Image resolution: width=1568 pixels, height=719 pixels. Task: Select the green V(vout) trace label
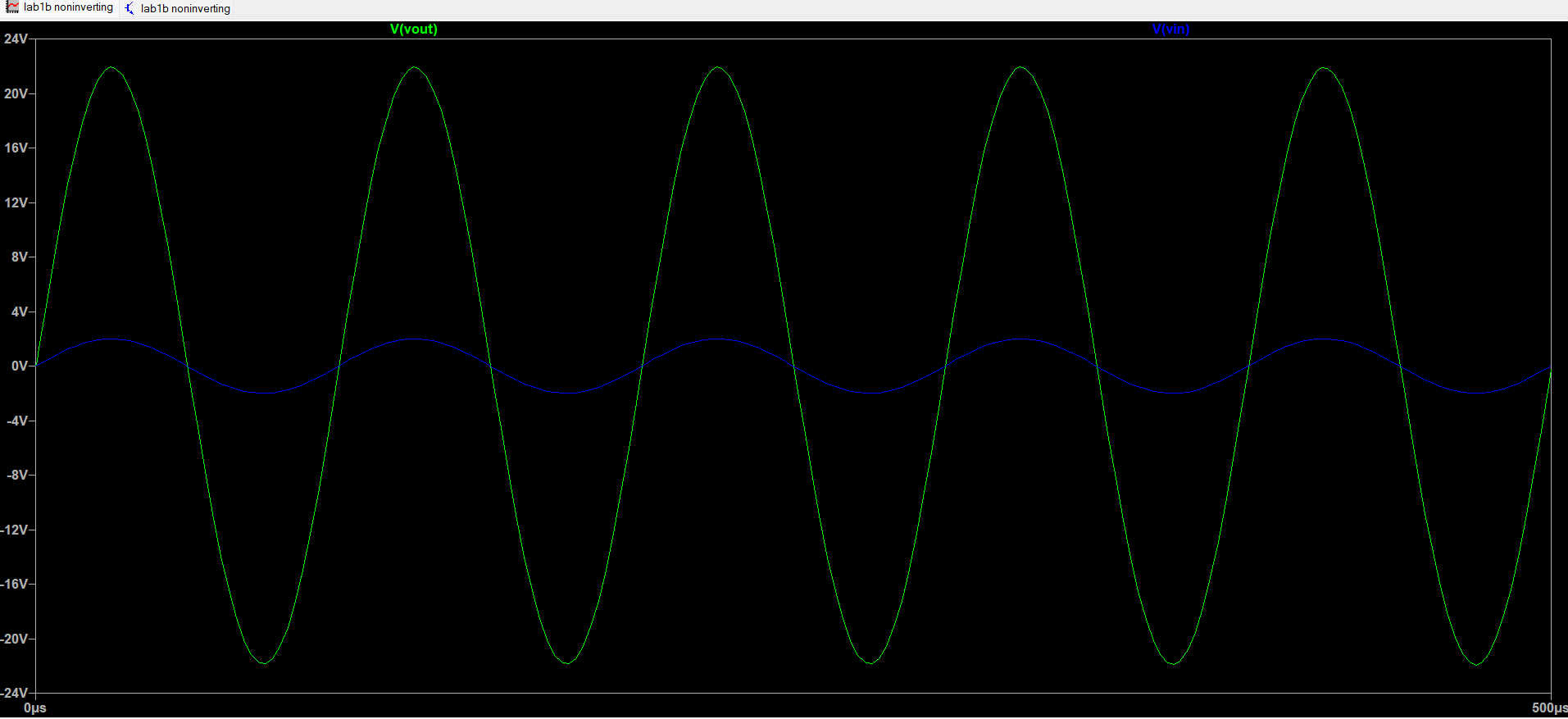click(x=414, y=30)
